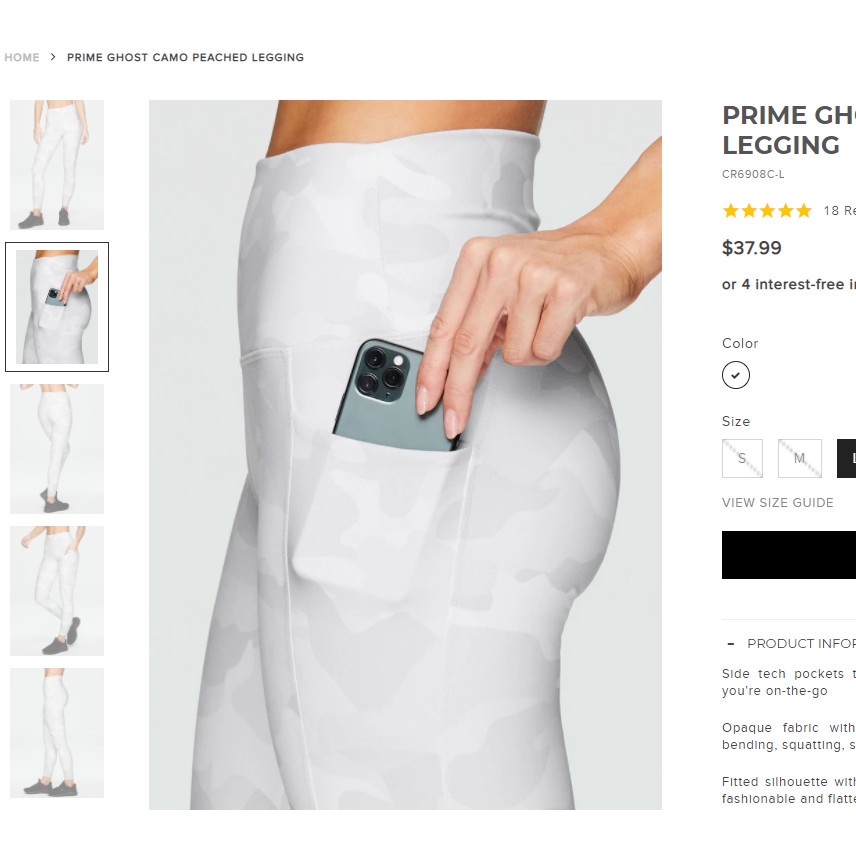Screen dimensions: 856x856
Task: Select the phone pocket close-up thumbnail
Action: [57, 307]
